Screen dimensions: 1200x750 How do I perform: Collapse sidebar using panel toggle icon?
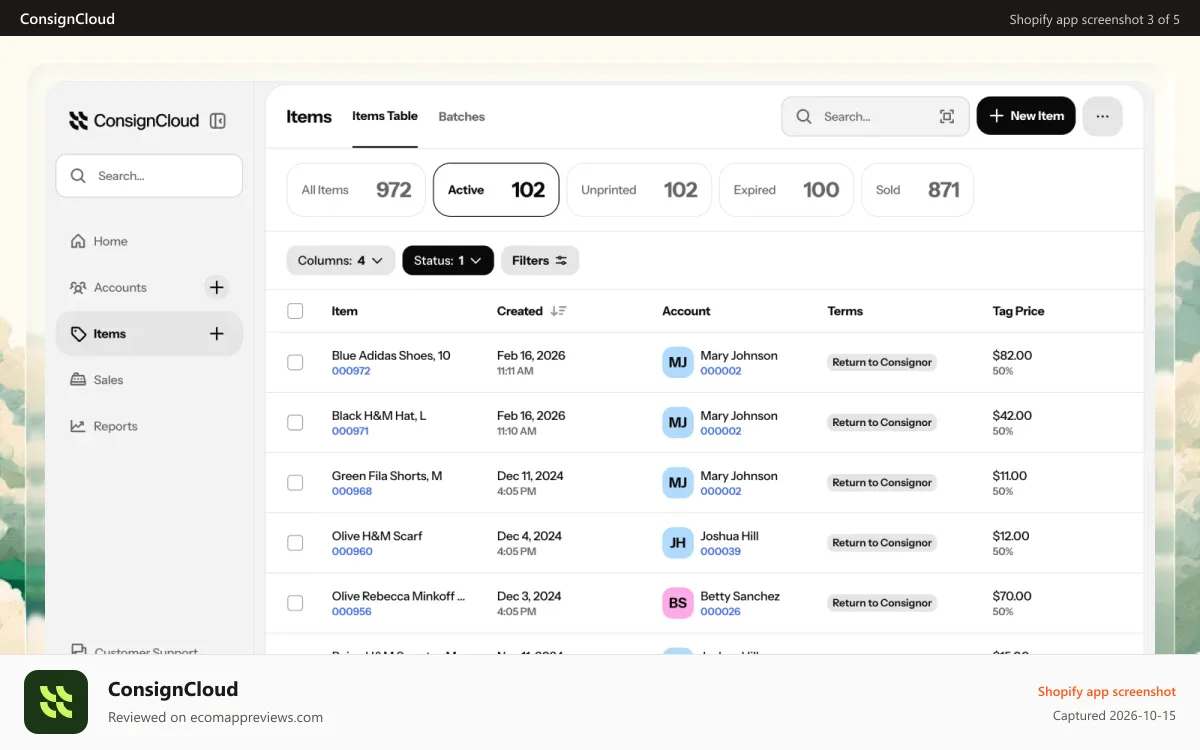pyautogui.click(x=217, y=121)
